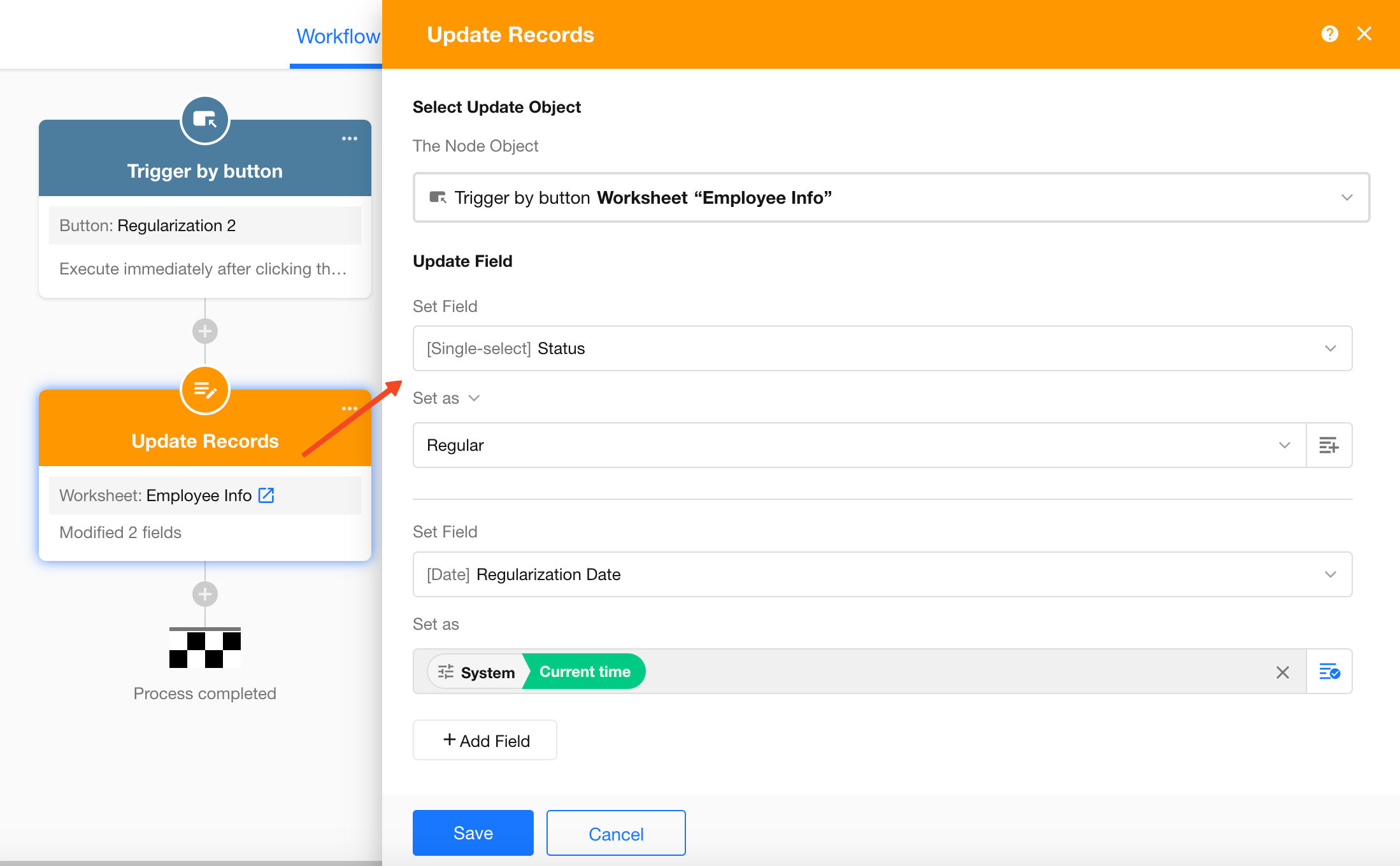Click the Trigger by button node icon
Screen dimensions: 1400x866
point(205,120)
